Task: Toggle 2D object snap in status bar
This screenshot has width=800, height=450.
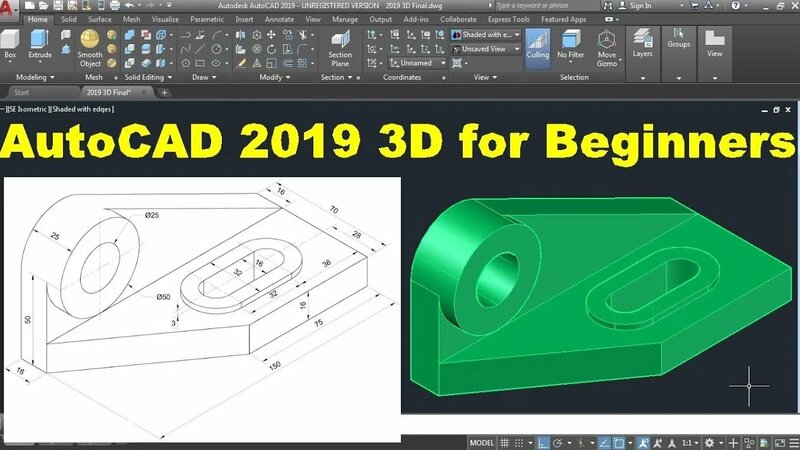Action: pyautogui.click(x=619, y=443)
